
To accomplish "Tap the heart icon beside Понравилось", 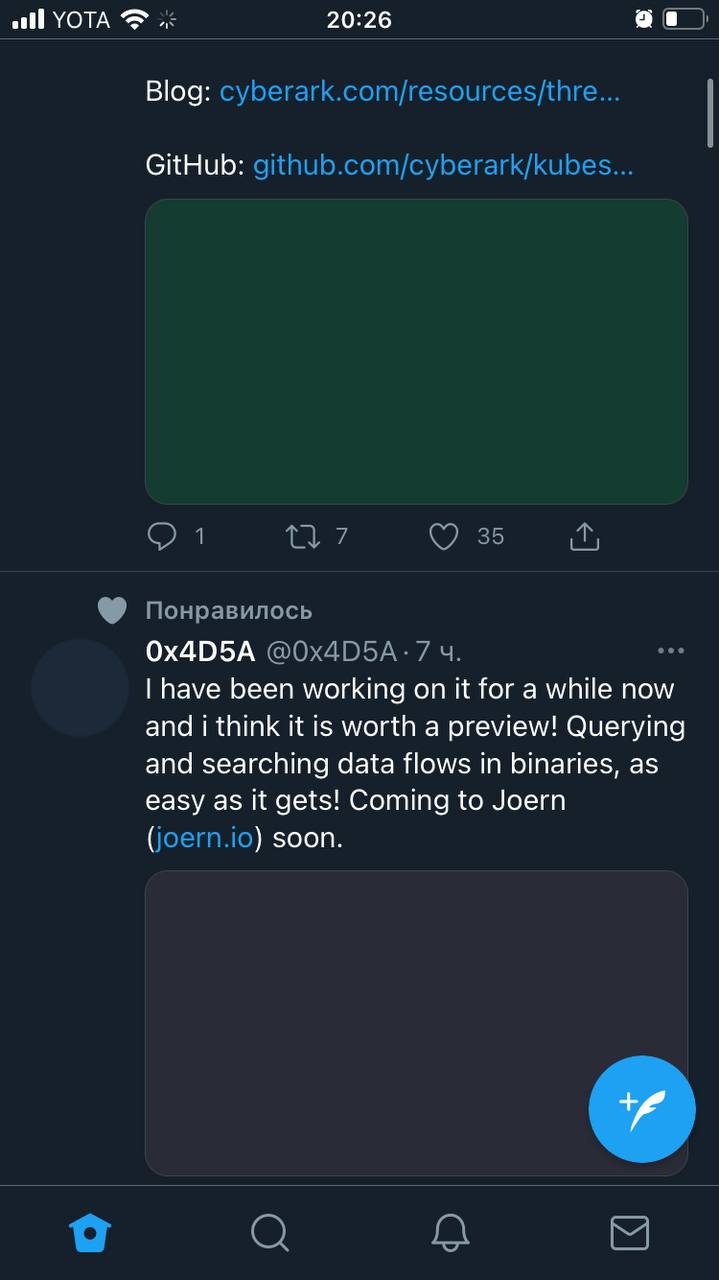I will (112, 610).
